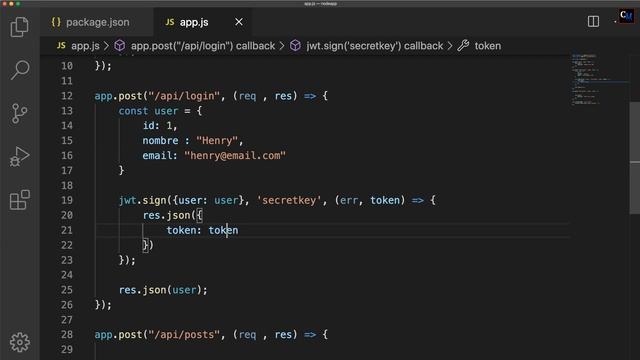The width and height of the screenshot is (640, 360).
Task: Click 'token: token' on line 21
Action: tap(202, 230)
